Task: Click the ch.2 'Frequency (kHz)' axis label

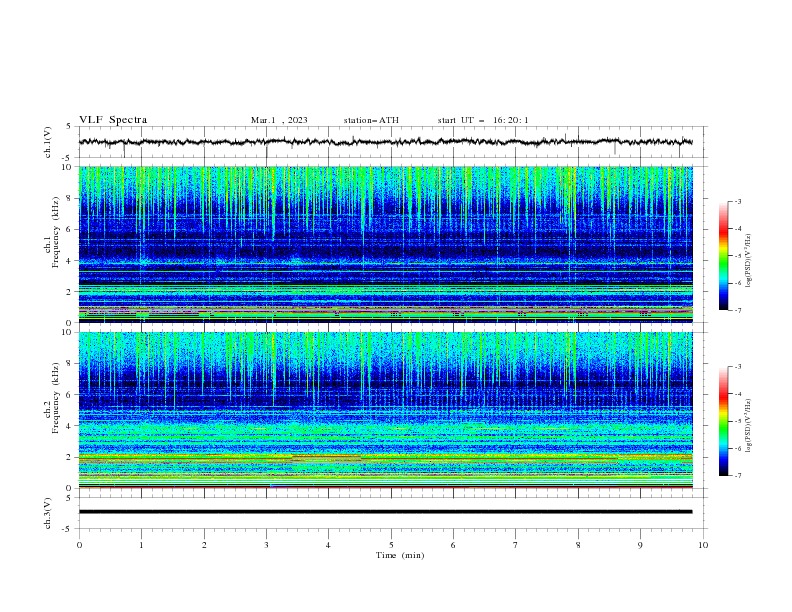Action: [x=55, y=398]
